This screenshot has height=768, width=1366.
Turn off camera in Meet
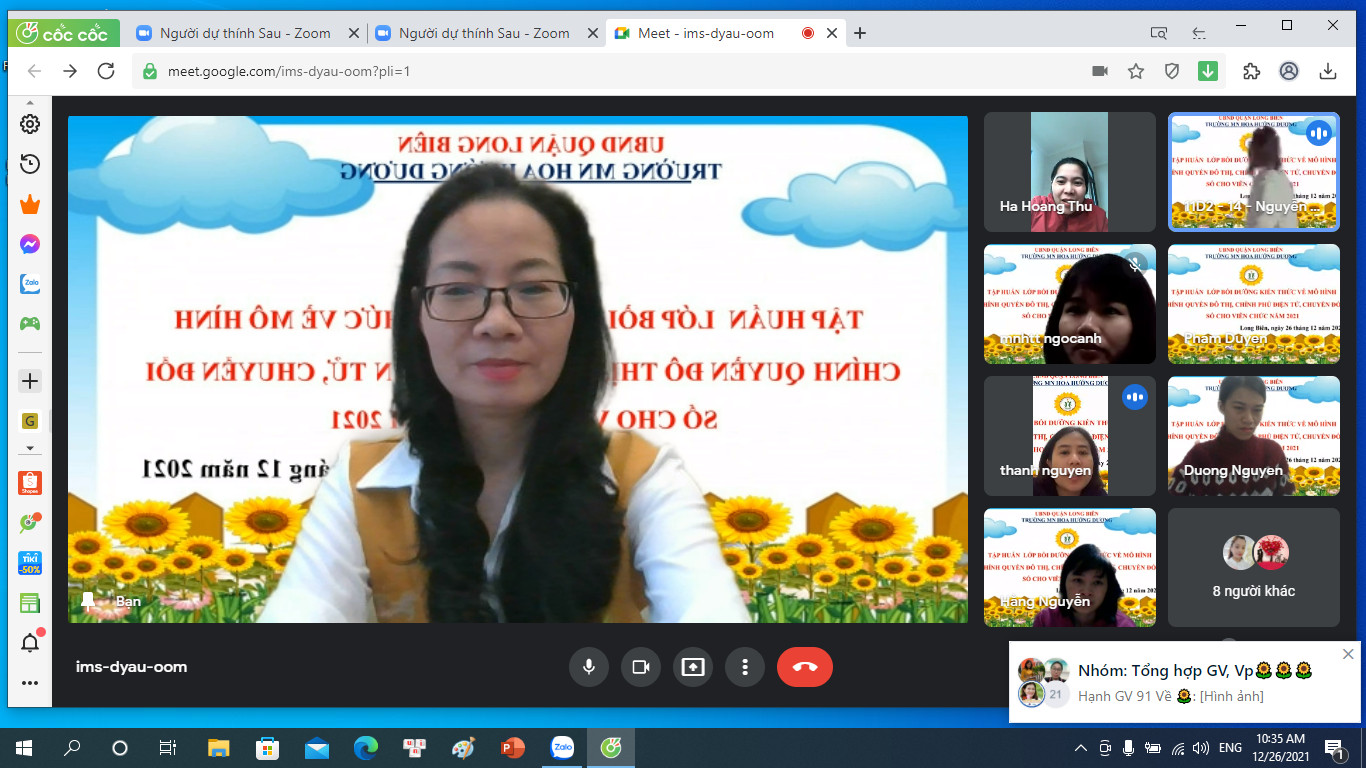(641, 667)
